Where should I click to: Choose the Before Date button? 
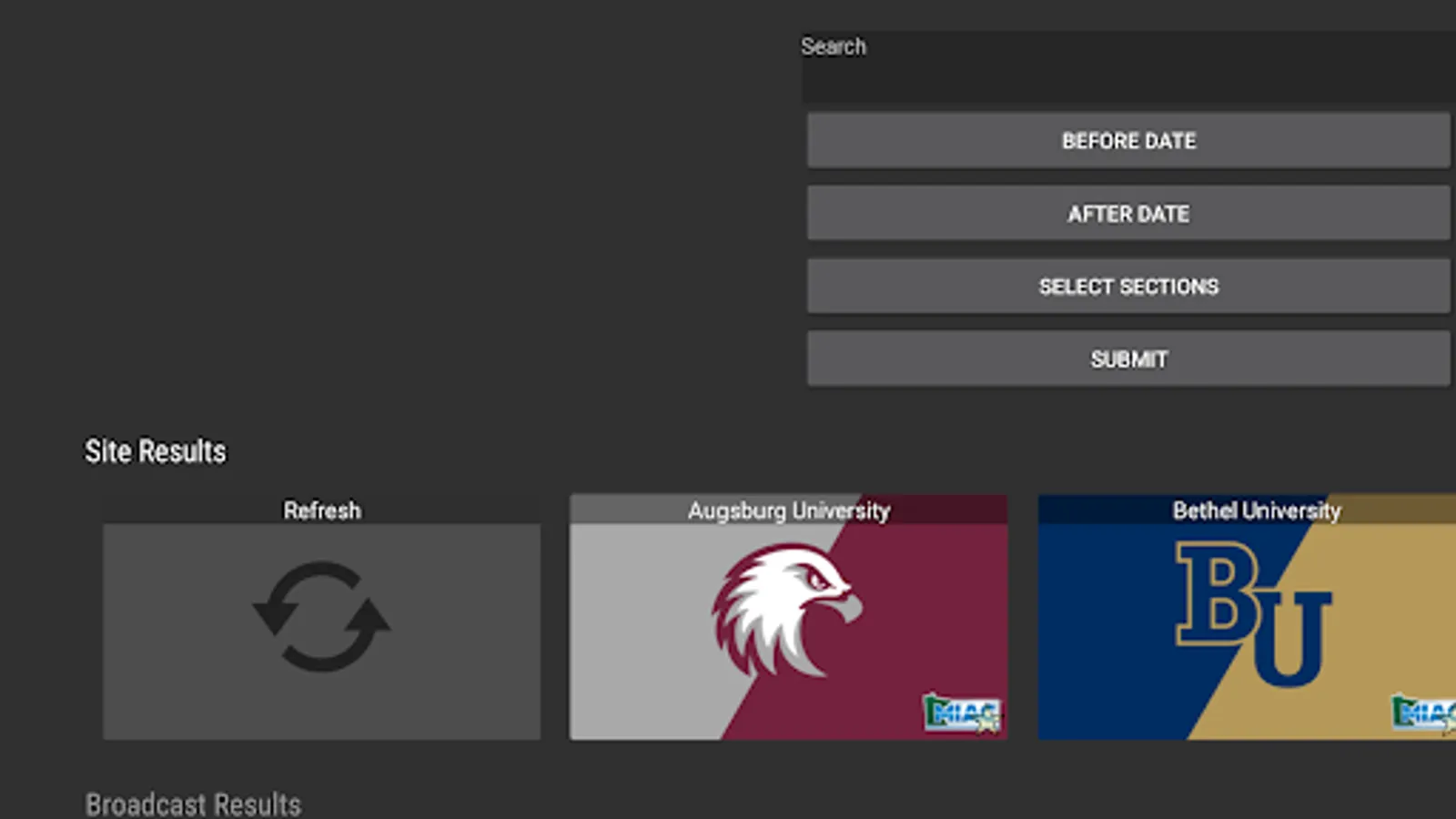pos(1128,140)
